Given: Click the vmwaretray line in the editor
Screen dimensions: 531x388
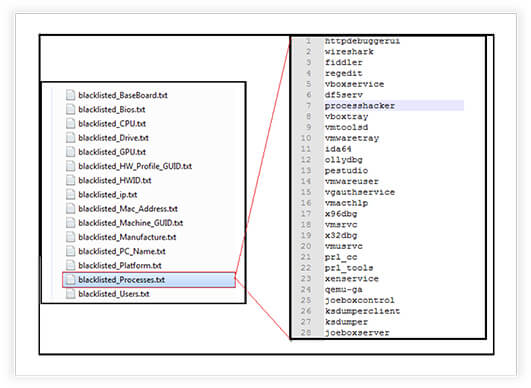Looking at the screenshot, I should click(x=352, y=138).
